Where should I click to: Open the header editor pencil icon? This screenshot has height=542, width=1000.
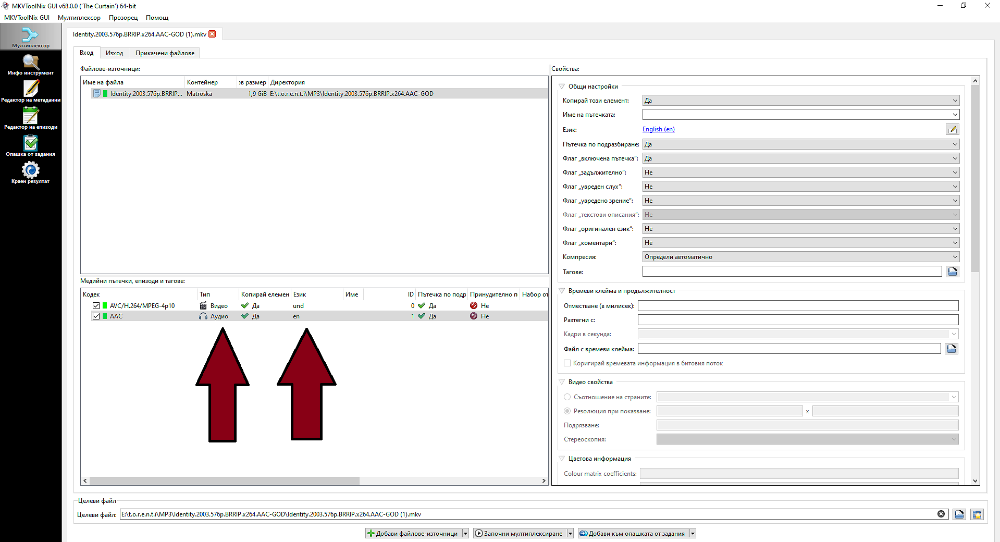pos(30,88)
